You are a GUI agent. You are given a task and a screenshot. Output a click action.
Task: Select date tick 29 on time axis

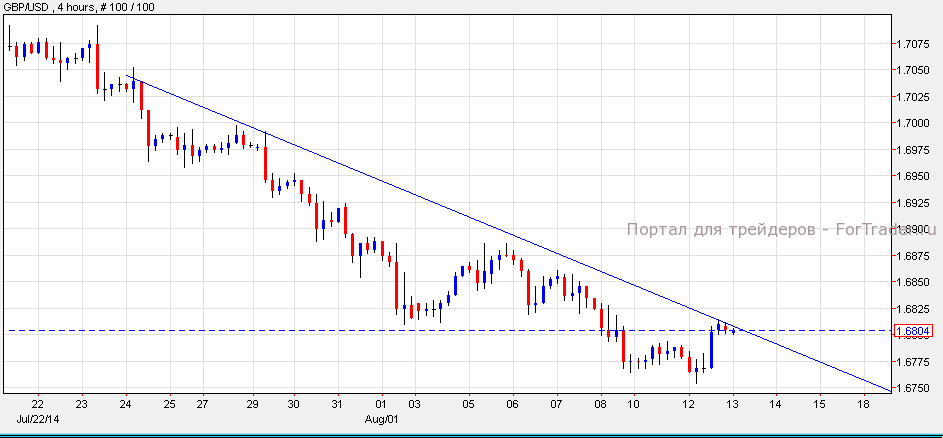(x=253, y=404)
